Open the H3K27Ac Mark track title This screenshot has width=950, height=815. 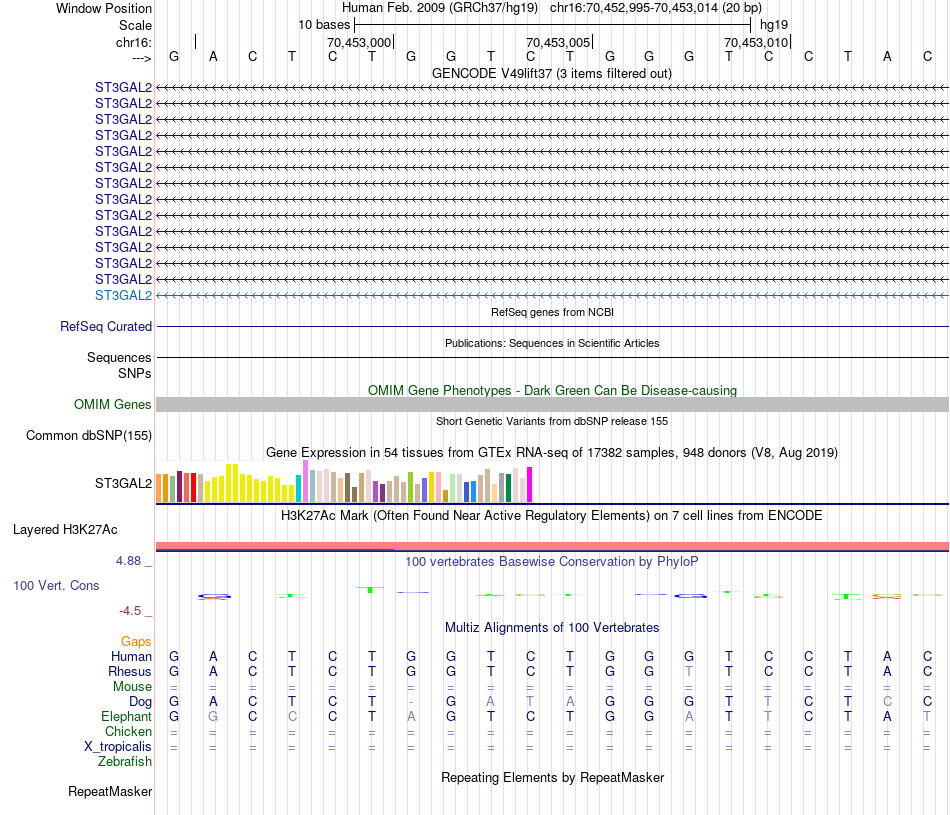[552, 516]
